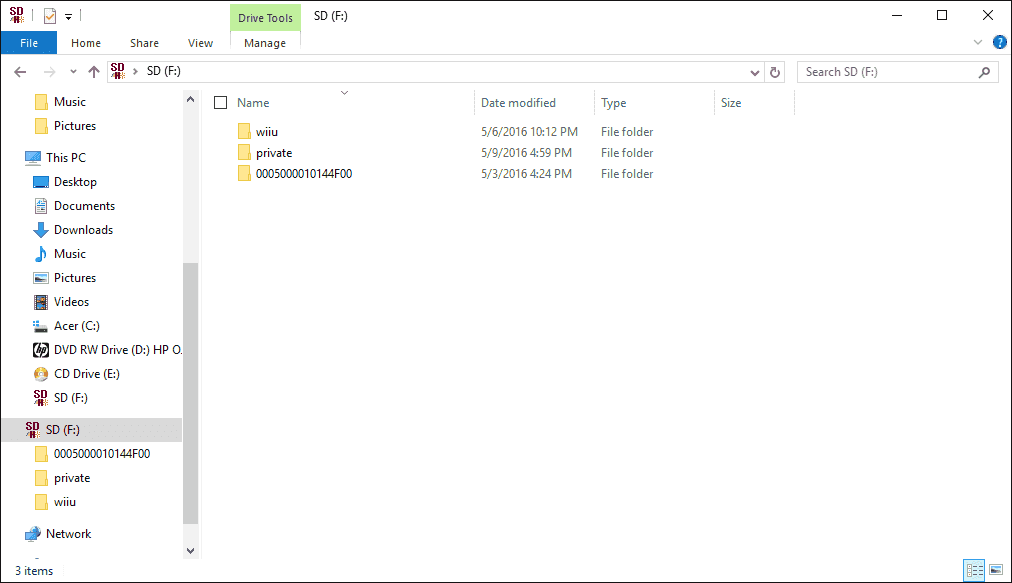This screenshot has height=583, width=1012.
Task: Switch to the Share ribbon tab
Action: click(x=144, y=43)
